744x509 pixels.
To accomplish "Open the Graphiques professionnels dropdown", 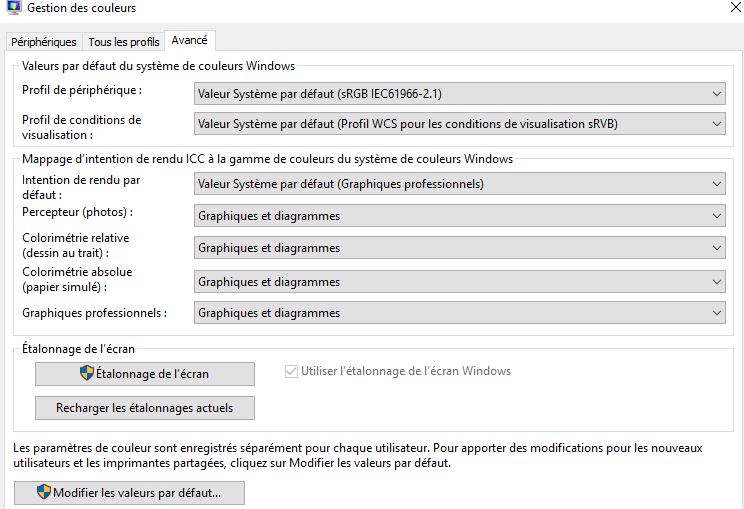I will (x=459, y=313).
